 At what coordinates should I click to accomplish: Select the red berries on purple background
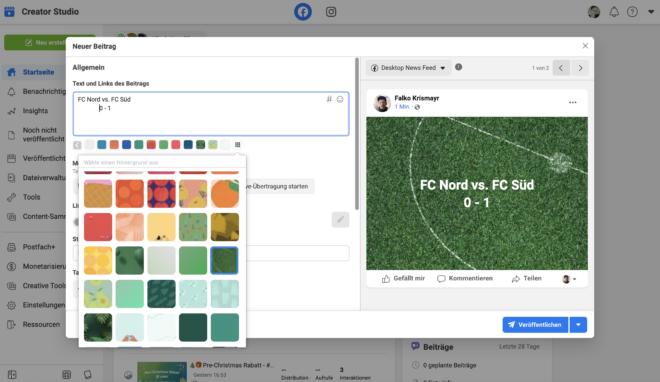161,194
